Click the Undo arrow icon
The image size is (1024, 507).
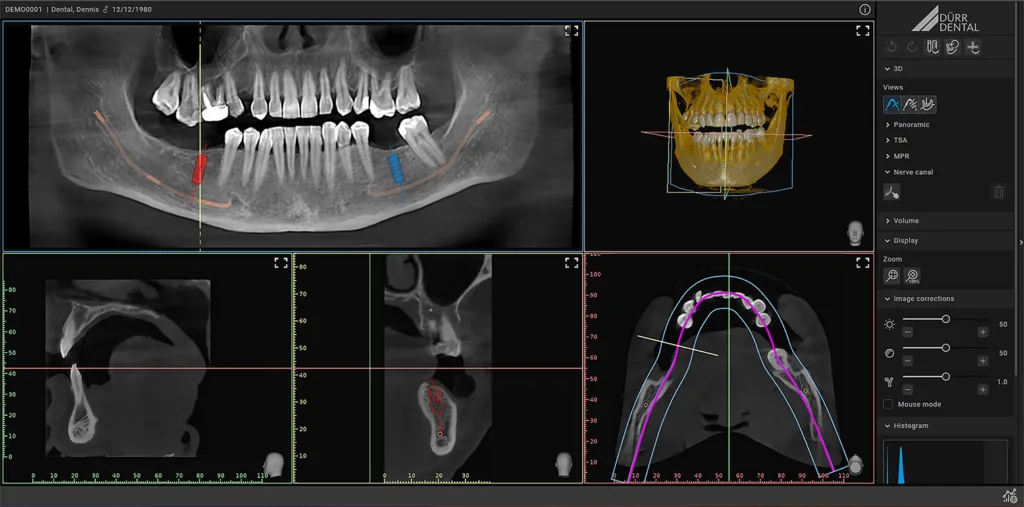point(892,47)
